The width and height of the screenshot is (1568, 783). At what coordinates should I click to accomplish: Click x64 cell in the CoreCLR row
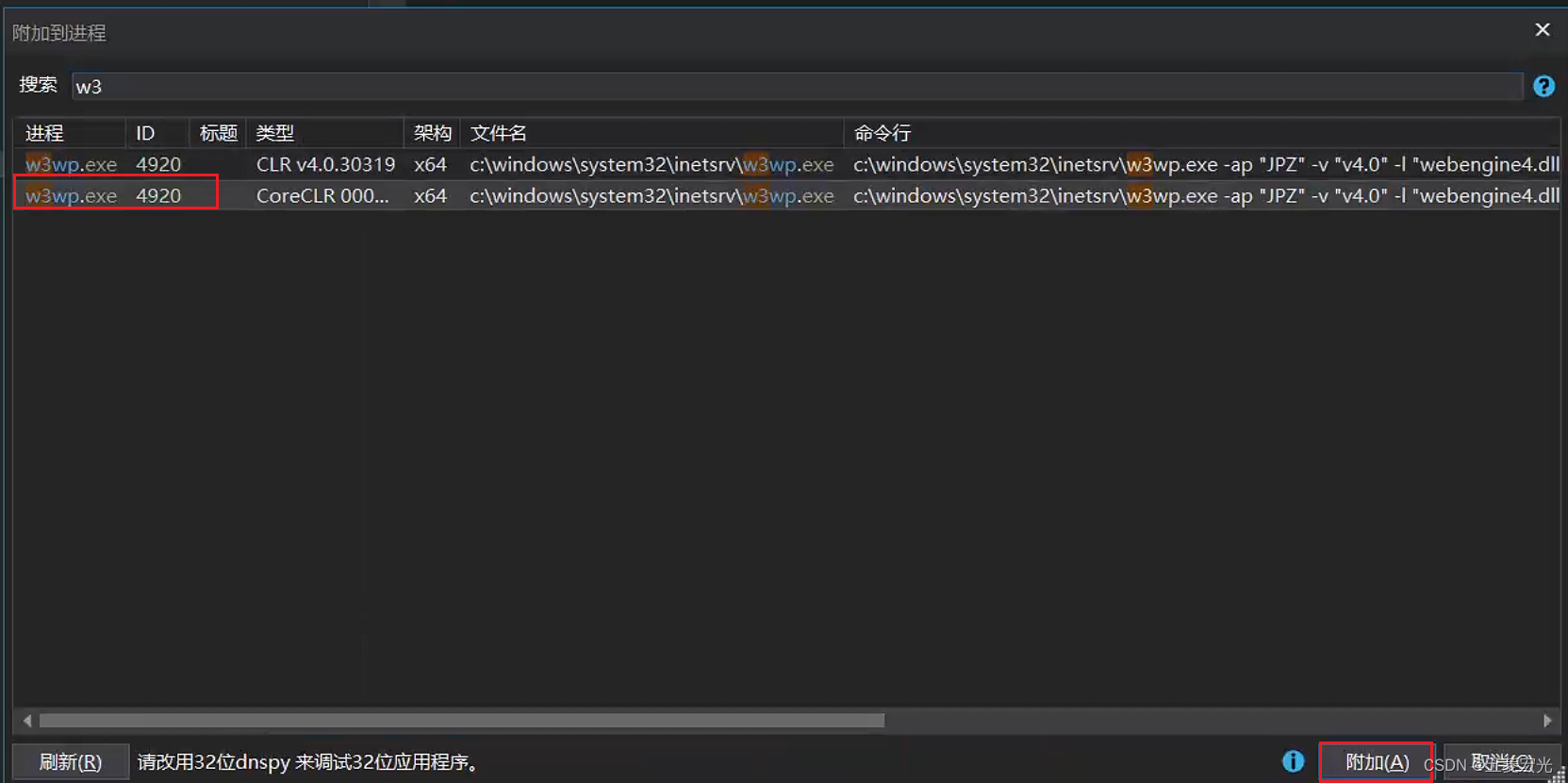tap(430, 195)
